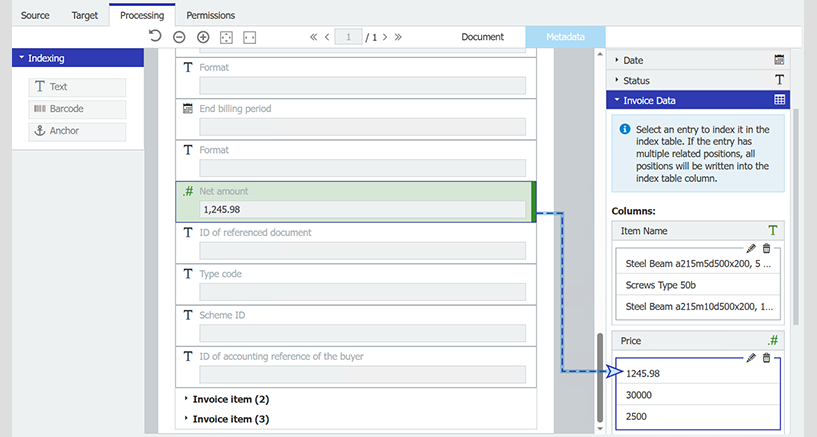
Task: Click the Net amount value field 1,245.98
Action: point(363,209)
